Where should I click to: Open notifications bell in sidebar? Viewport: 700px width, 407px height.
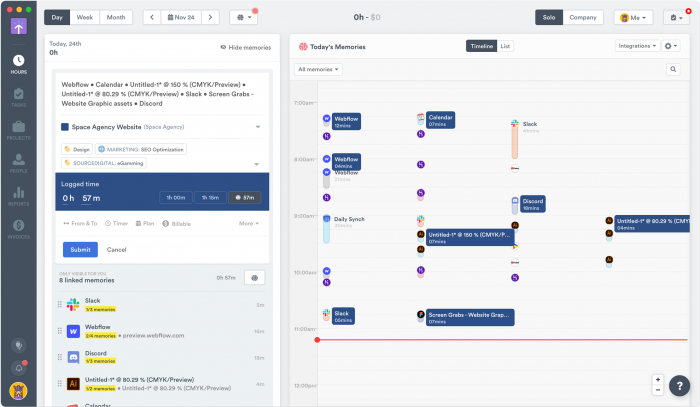[19, 368]
